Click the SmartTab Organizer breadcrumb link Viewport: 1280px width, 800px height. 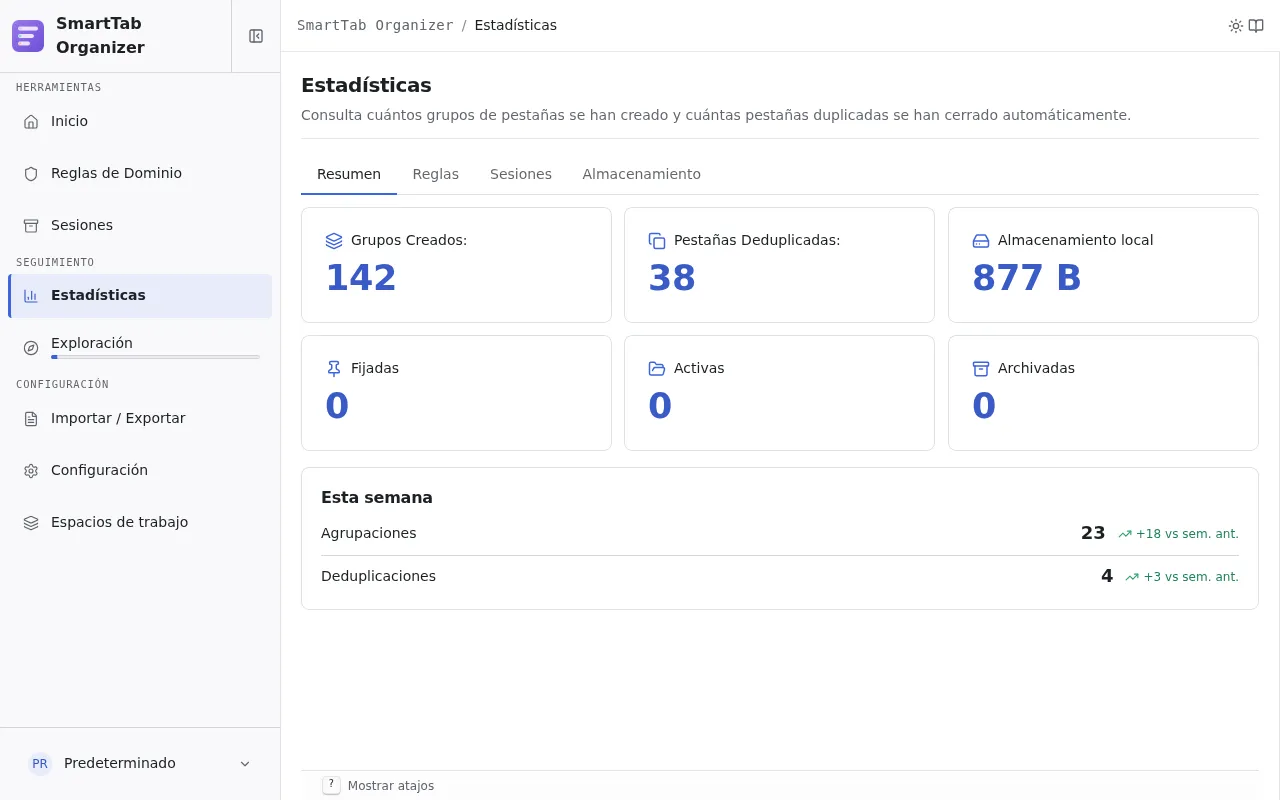point(375,25)
